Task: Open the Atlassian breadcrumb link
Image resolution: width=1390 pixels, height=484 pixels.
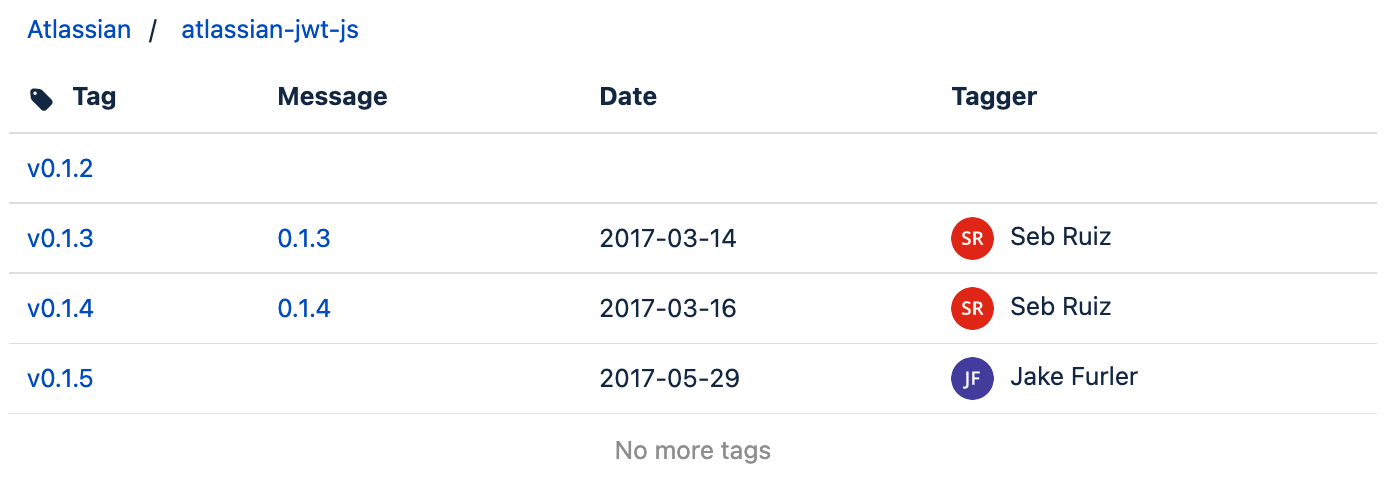Action: 79,30
